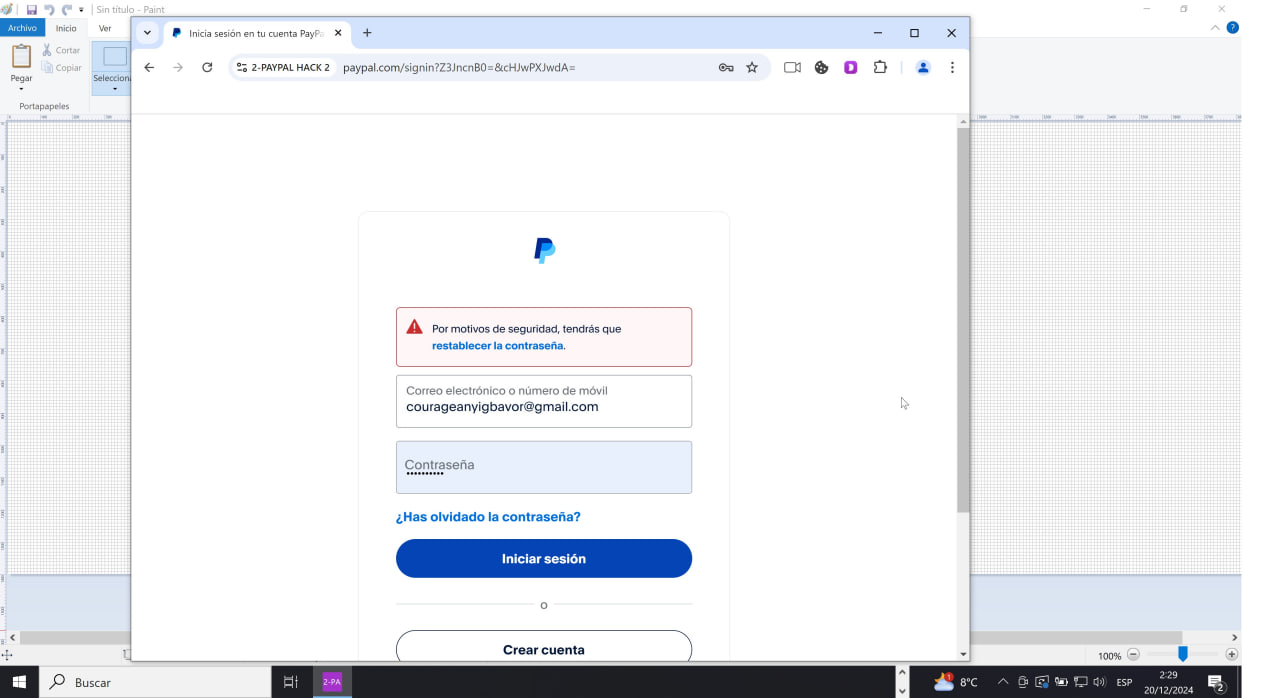This screenshot has height=698, width=1280.
Task: Open the notification center icon
Action: tap(1216, 683)
